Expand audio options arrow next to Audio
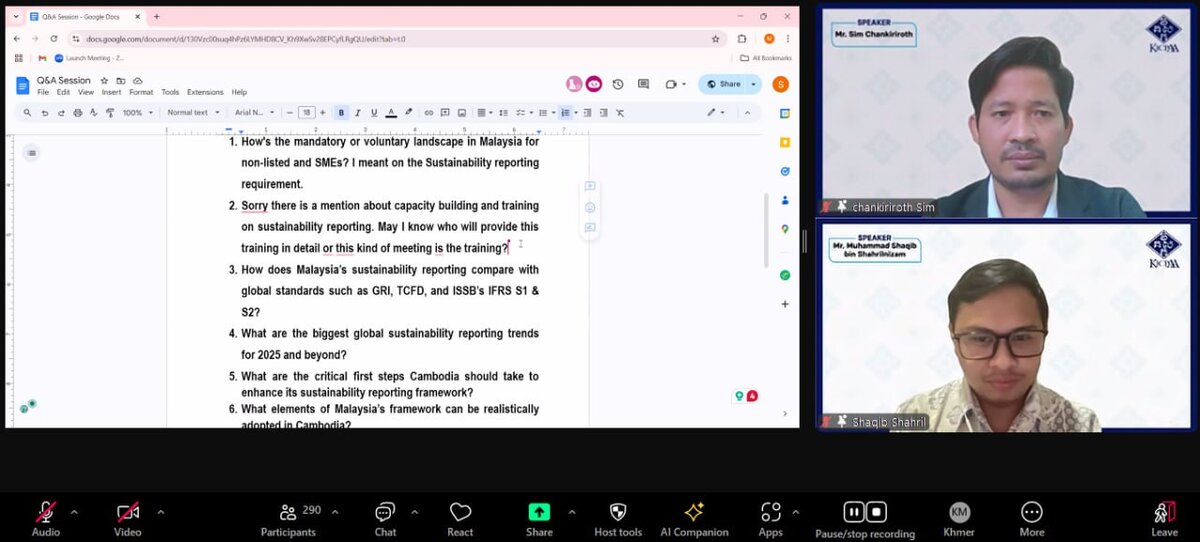Viewport: 1200px width, 542px height. (74, 511)
